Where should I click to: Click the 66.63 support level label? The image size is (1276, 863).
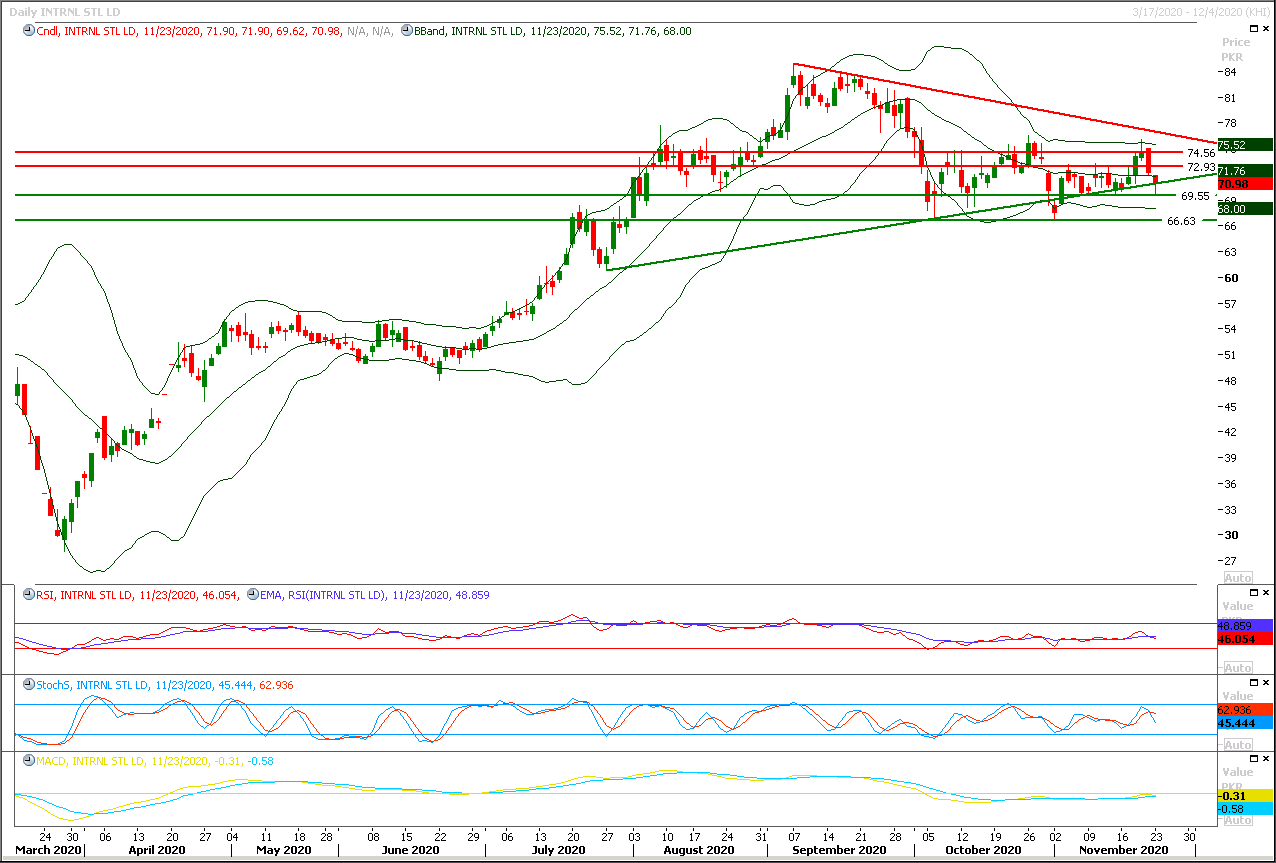[x=1181, y=221]
